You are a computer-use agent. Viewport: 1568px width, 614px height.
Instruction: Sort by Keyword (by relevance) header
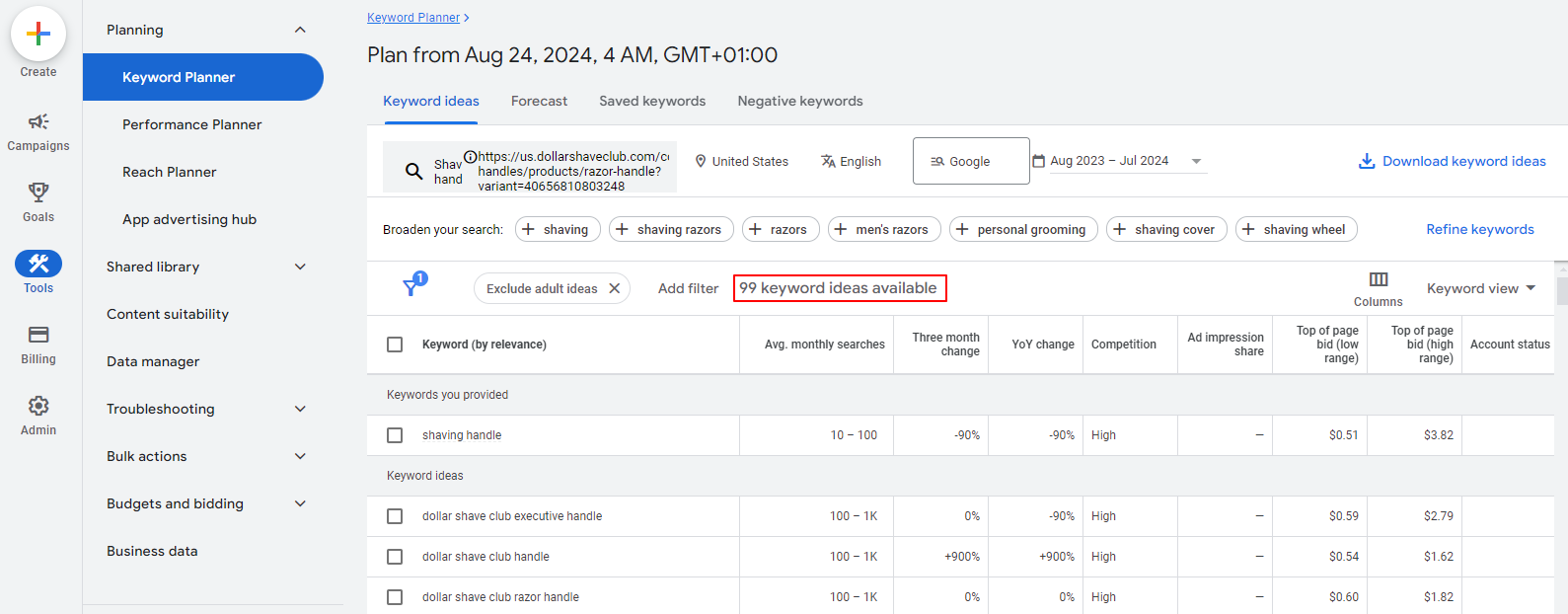click(x=484, y=345)
